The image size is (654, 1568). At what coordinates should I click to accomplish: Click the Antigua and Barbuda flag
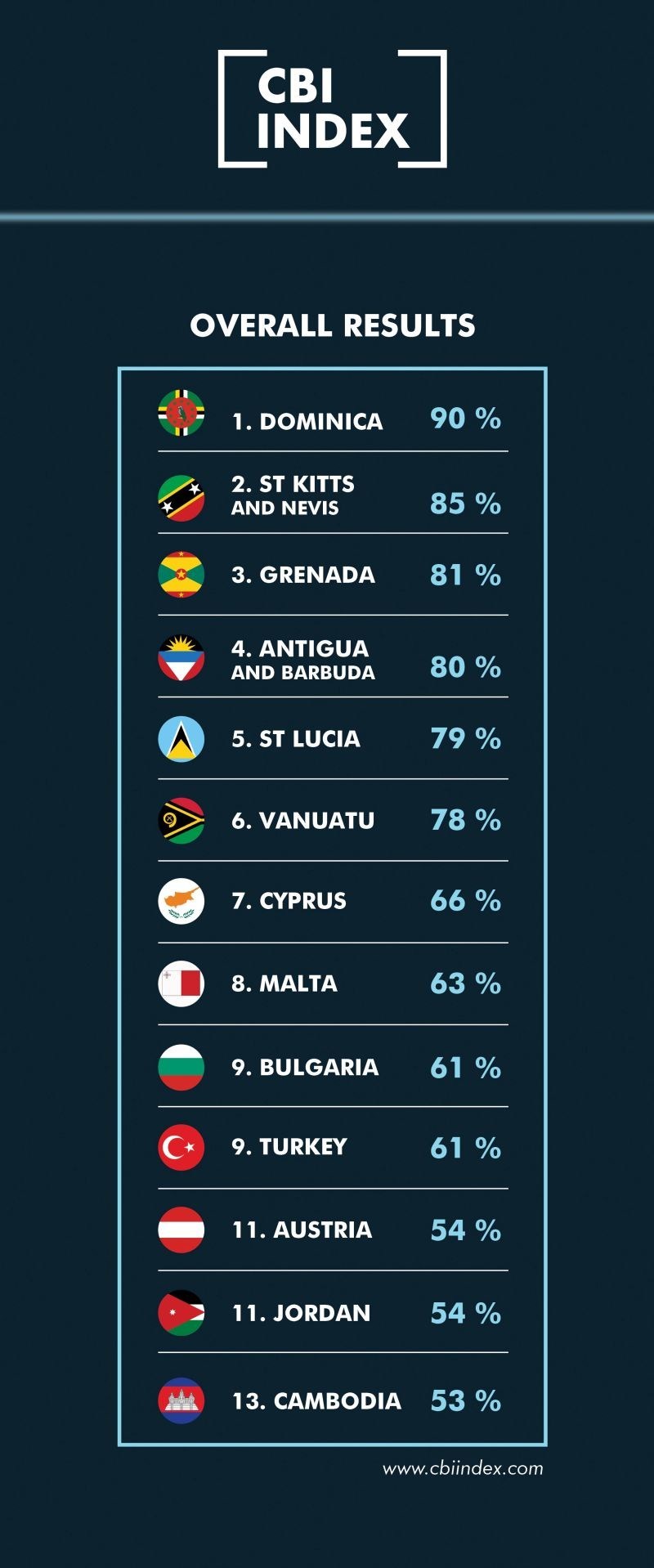click(x=181, y=658)
